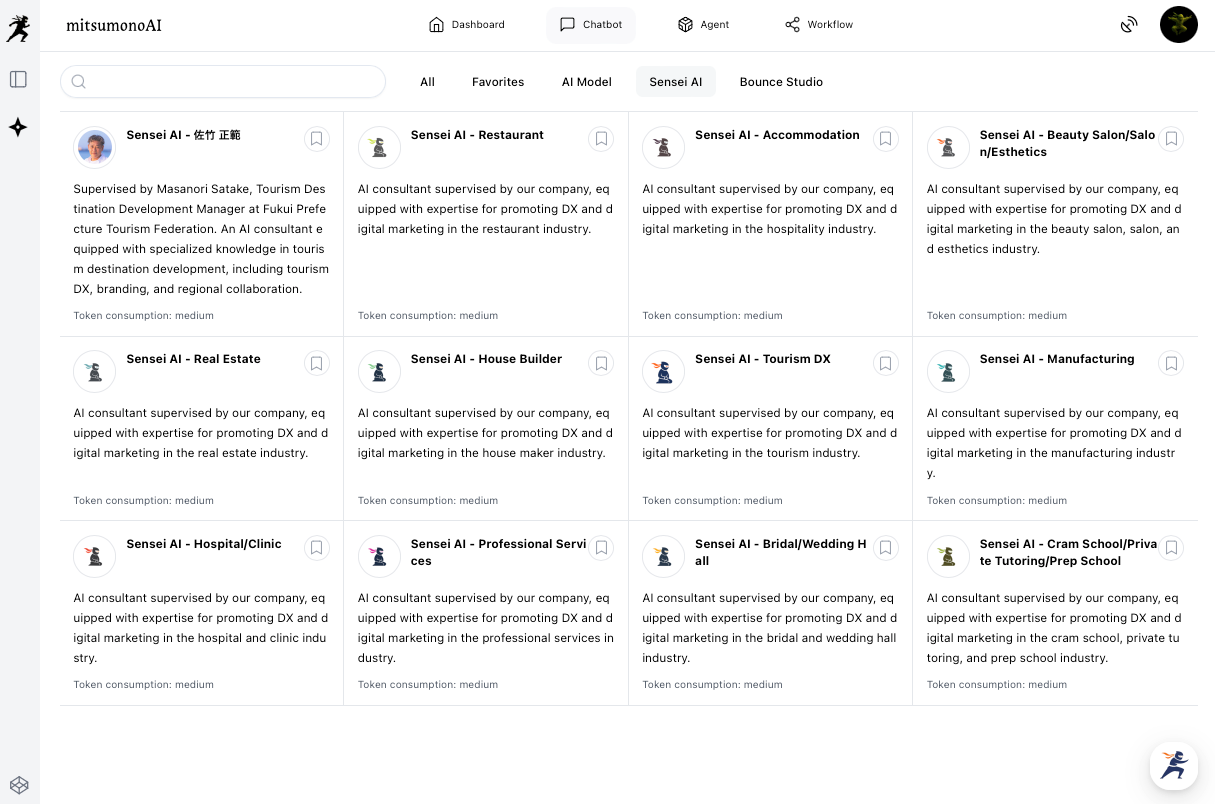Switch to the Favorites filter tab
This screenshot has height=804, width=1215.
point(498,82)
